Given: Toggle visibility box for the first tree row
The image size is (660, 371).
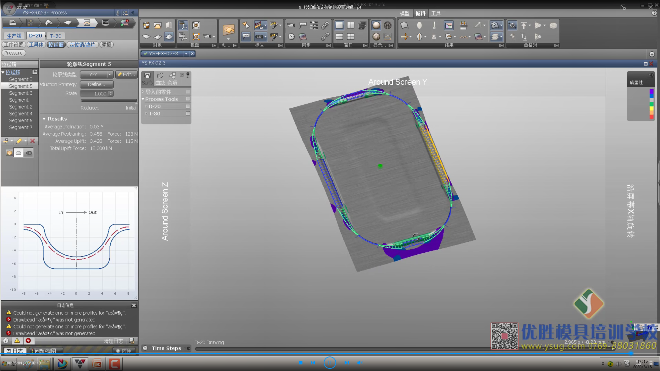Looking at the screenshot, I should [188, 92].
